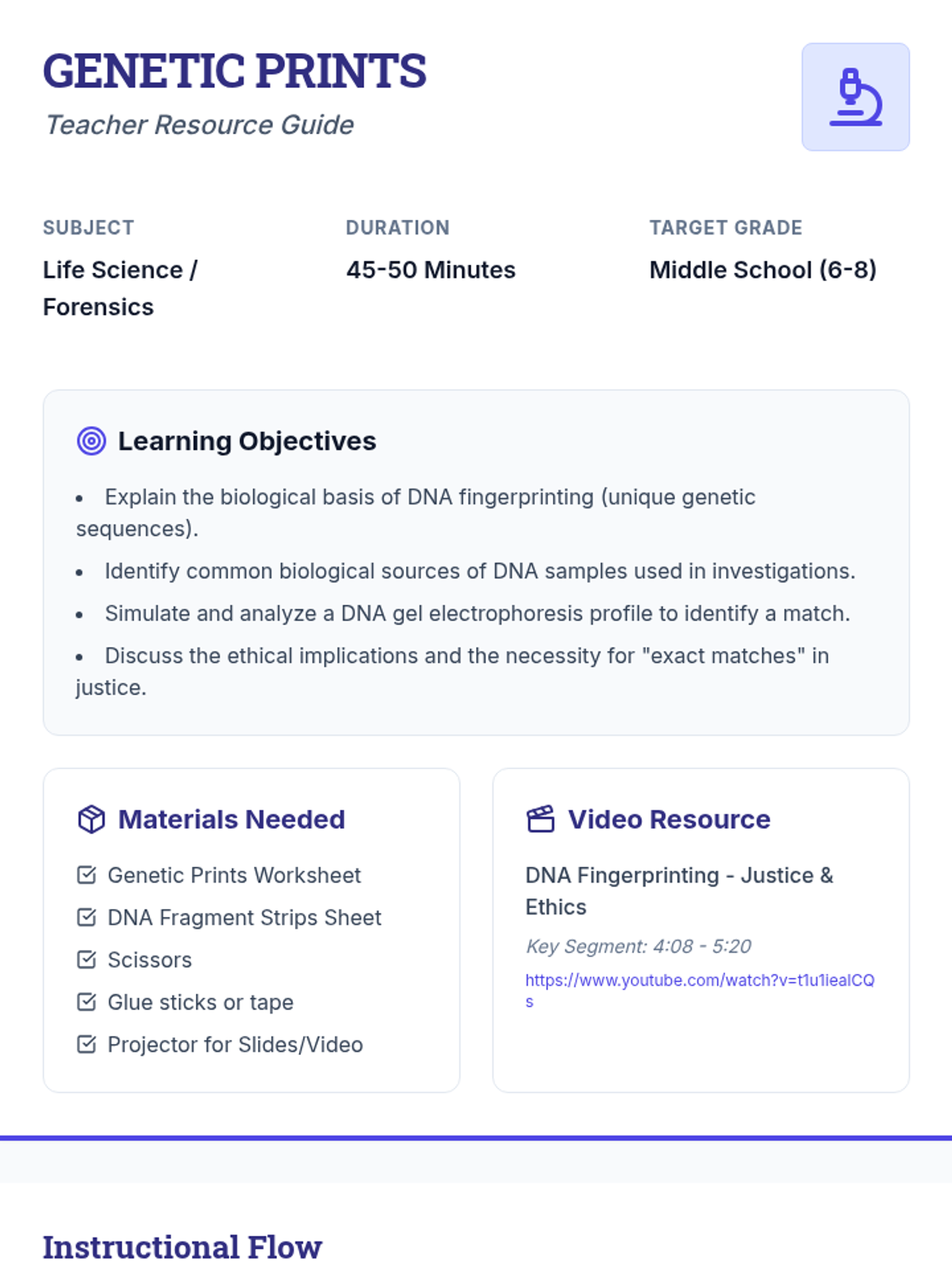This screenshot has height=1270, width=952.
Task: Check the Projector for Slides/Video box
Action: (86, 1045)
